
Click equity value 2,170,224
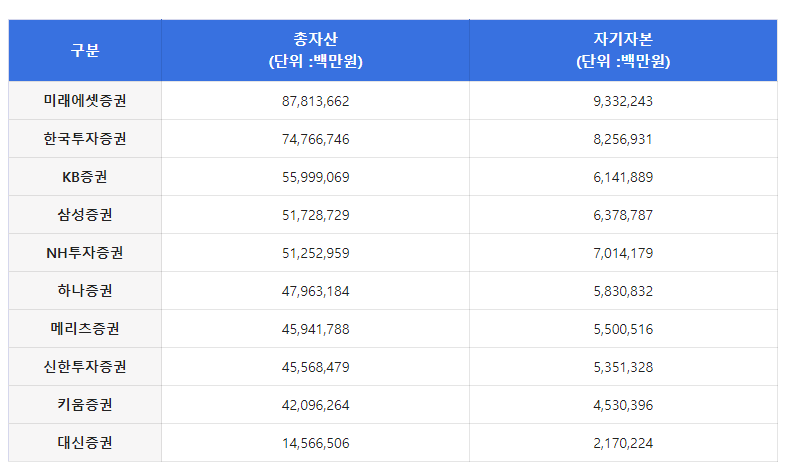click(x=623, y=443)
